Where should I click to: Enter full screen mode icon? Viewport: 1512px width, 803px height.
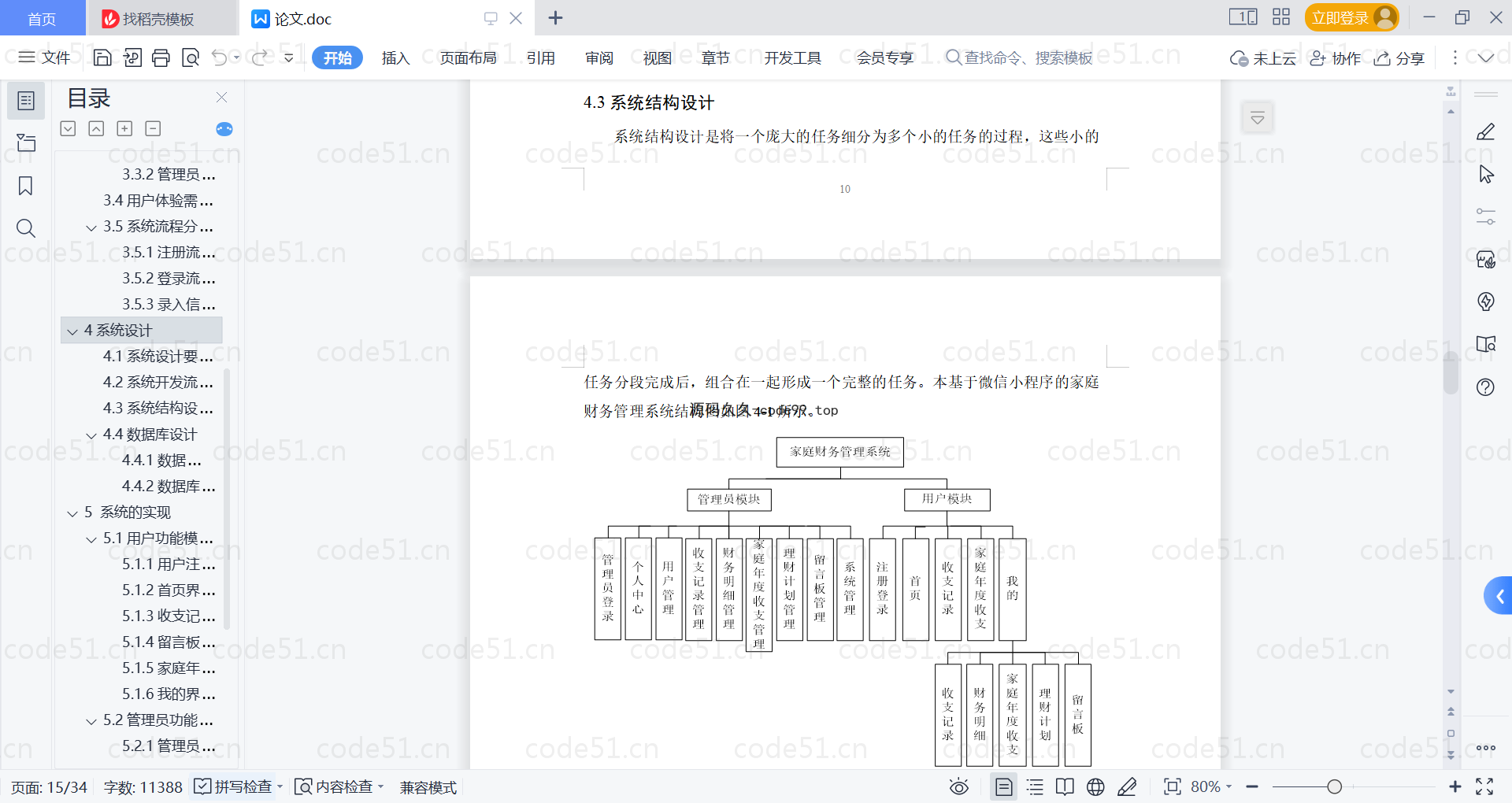1484,787
